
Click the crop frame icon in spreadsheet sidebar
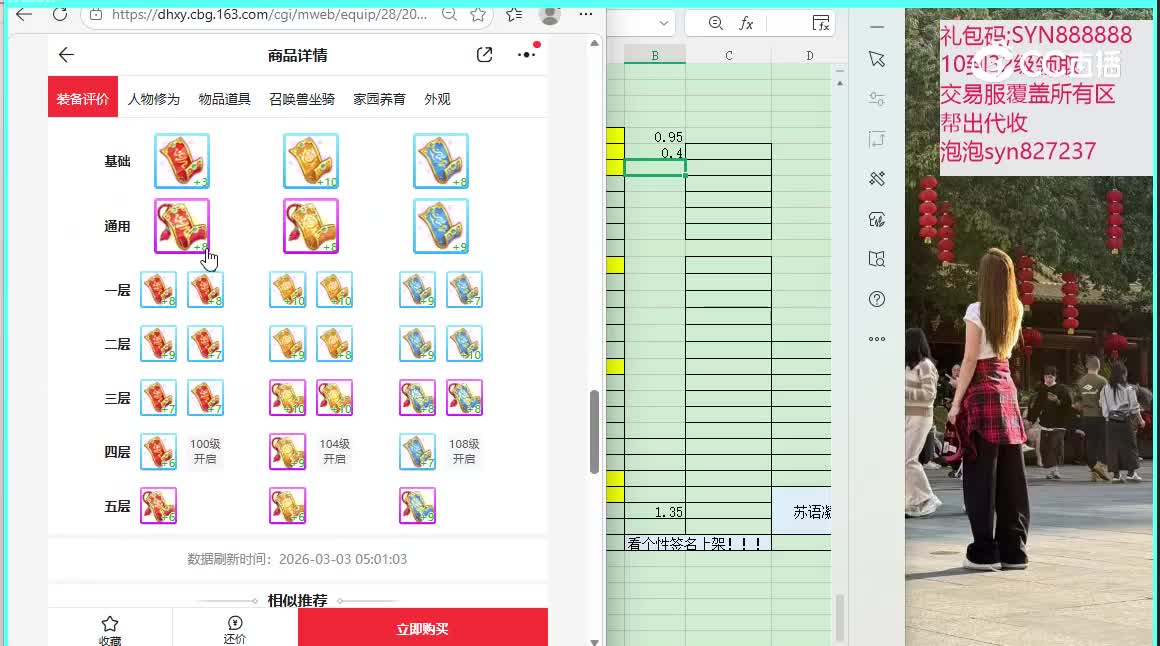pyautogui.click(x=877, y=139)
